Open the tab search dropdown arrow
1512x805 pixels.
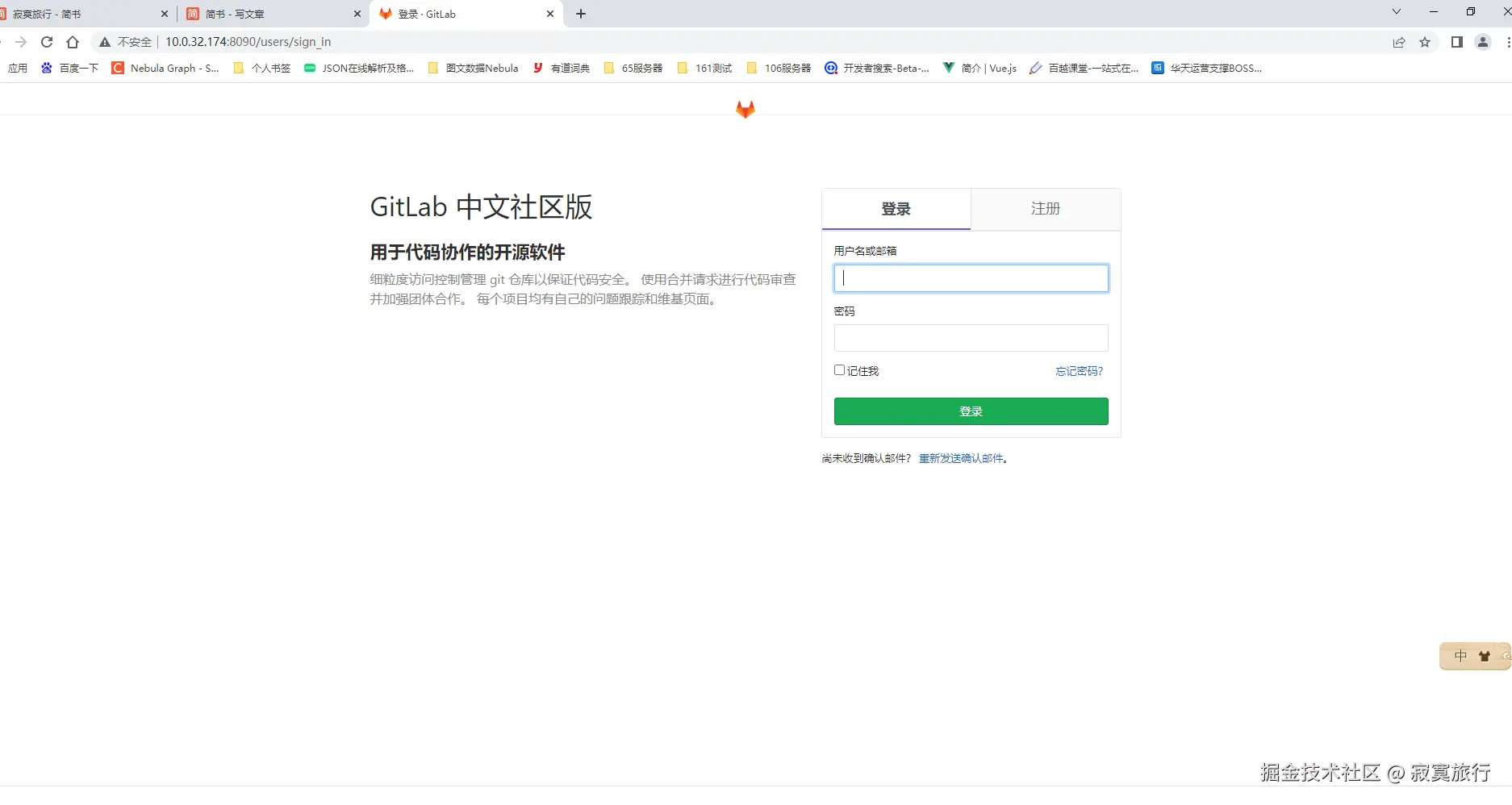click(1397, 12)
